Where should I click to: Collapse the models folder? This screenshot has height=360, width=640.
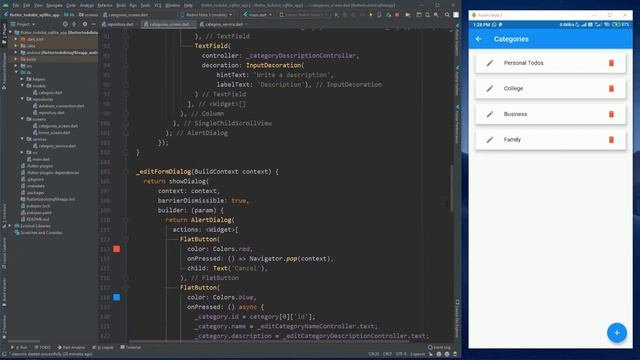point(22,86)
